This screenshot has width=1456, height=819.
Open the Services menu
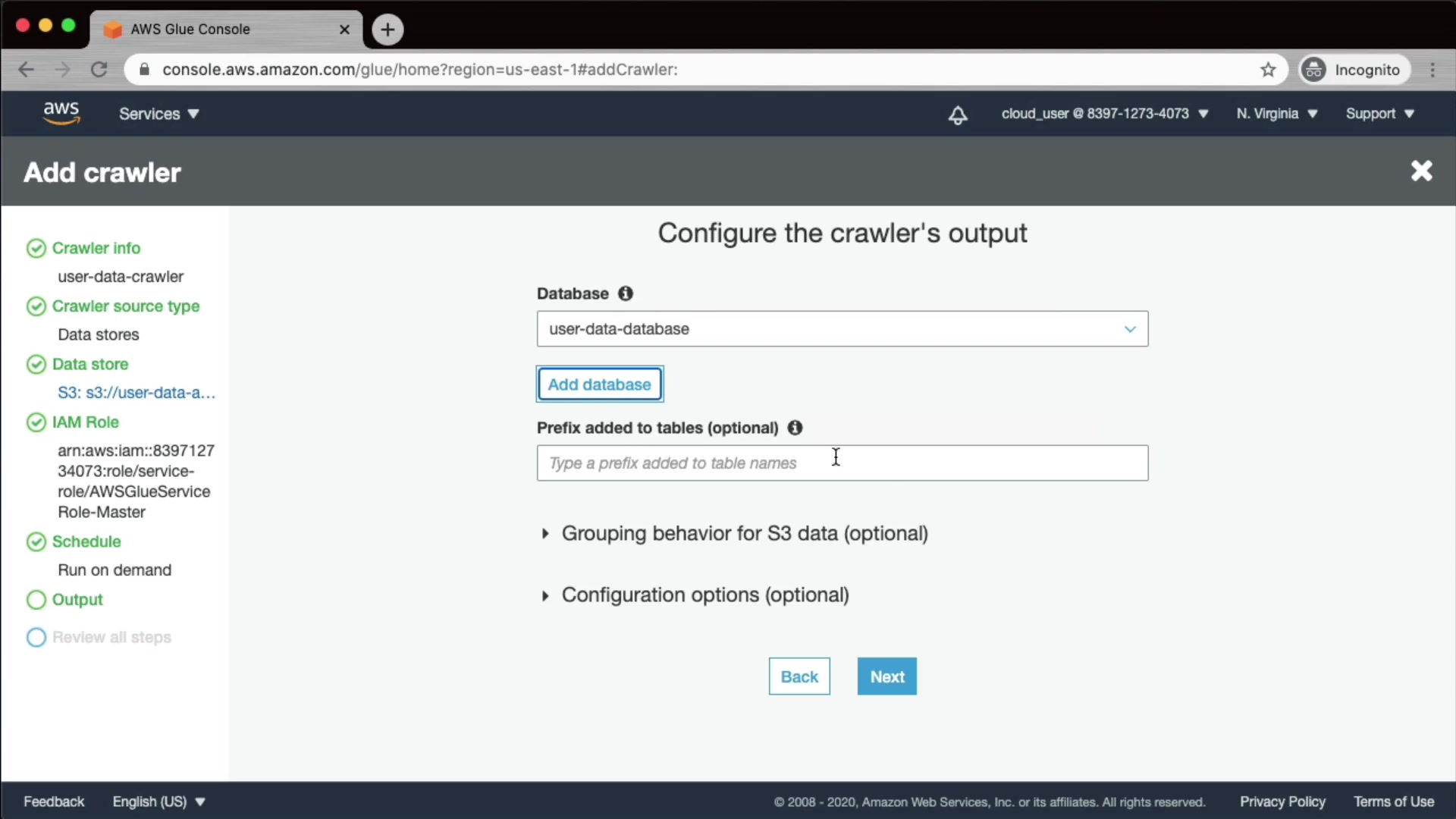point(158,114)
